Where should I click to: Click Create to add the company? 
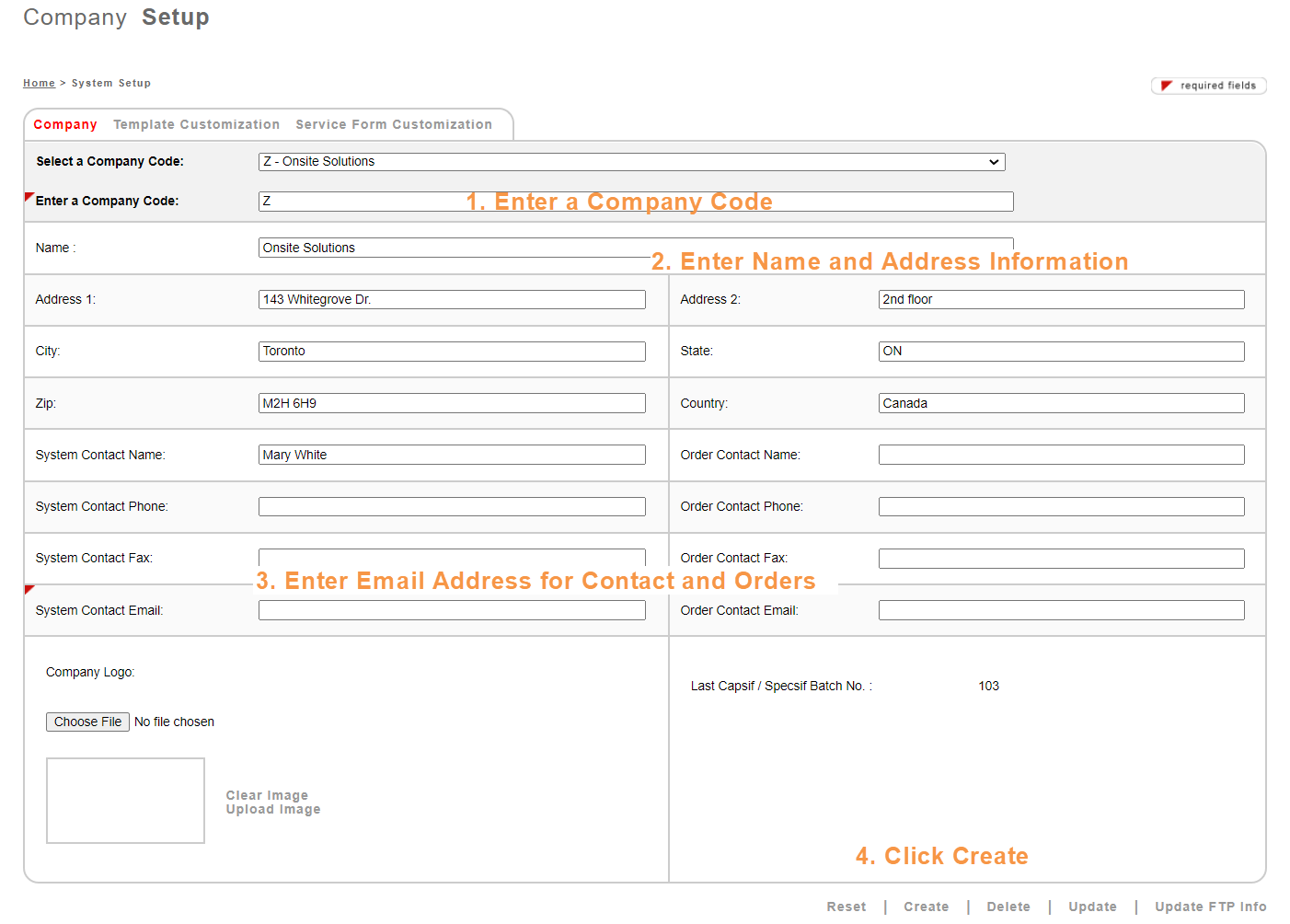[926, 907]
